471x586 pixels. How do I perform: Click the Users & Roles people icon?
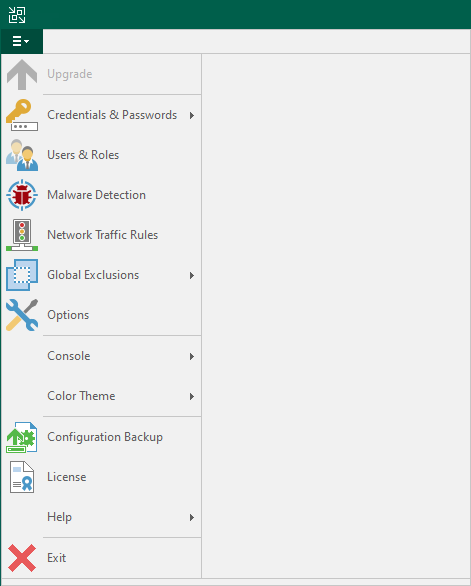point(22,155)
